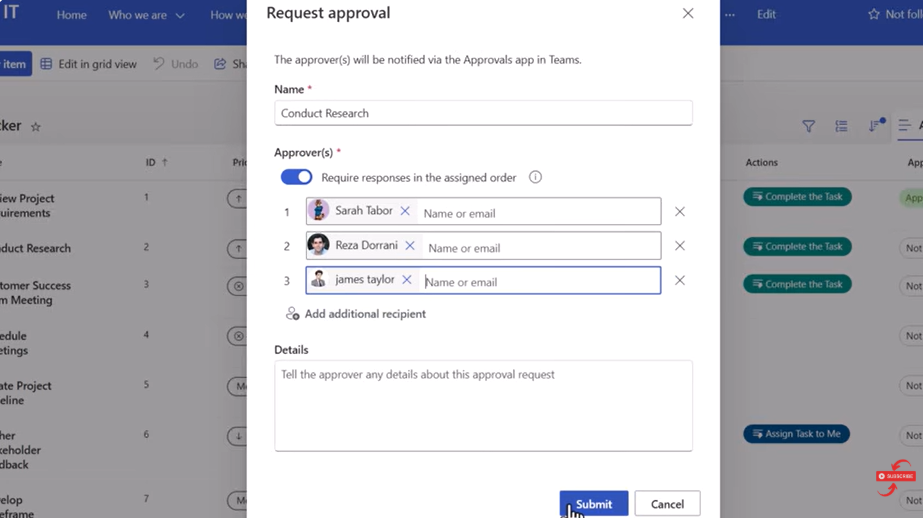Click Edit in grid view

(88, 64)
